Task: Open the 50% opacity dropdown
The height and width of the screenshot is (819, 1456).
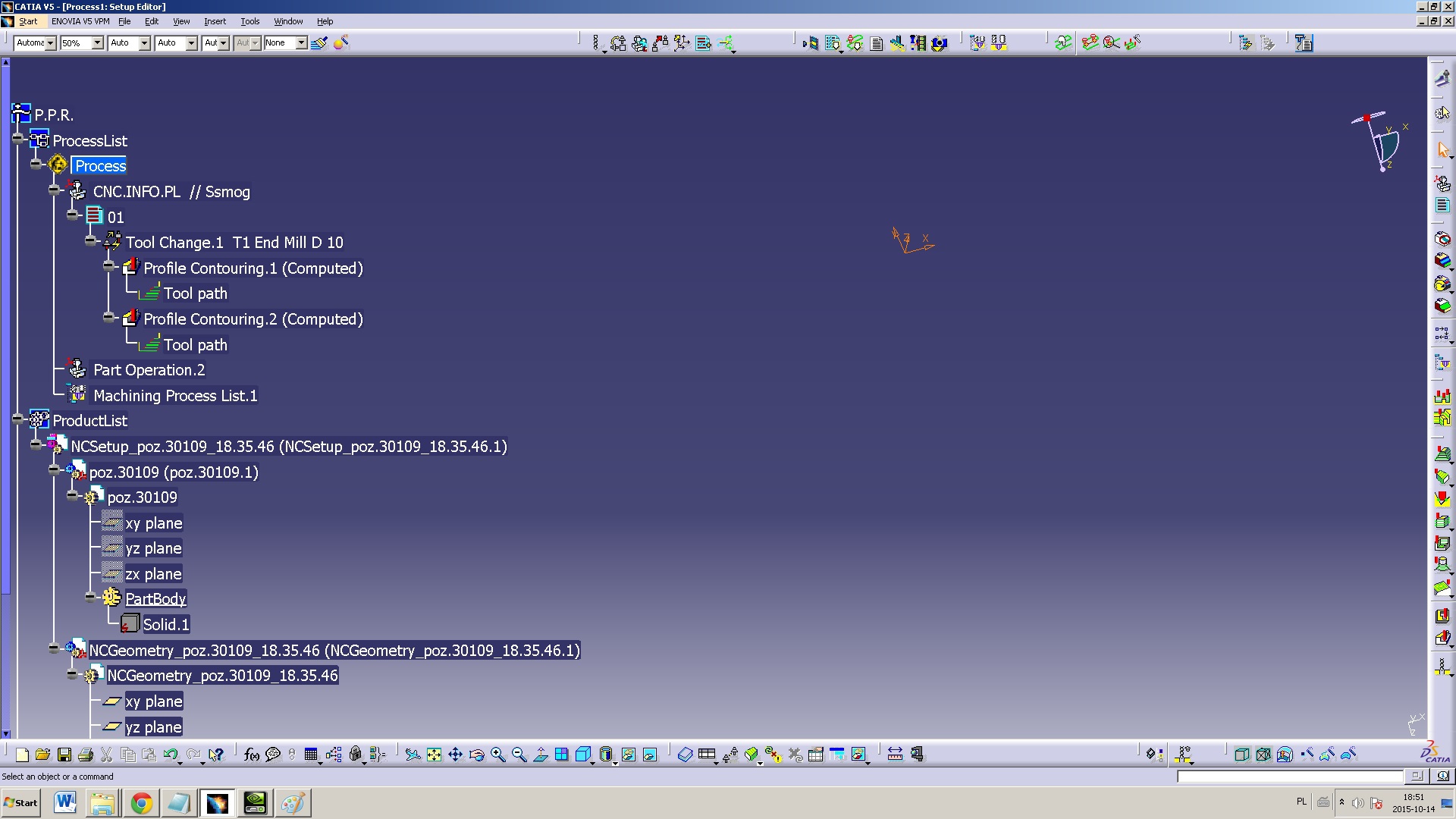Action: [98, 43]
